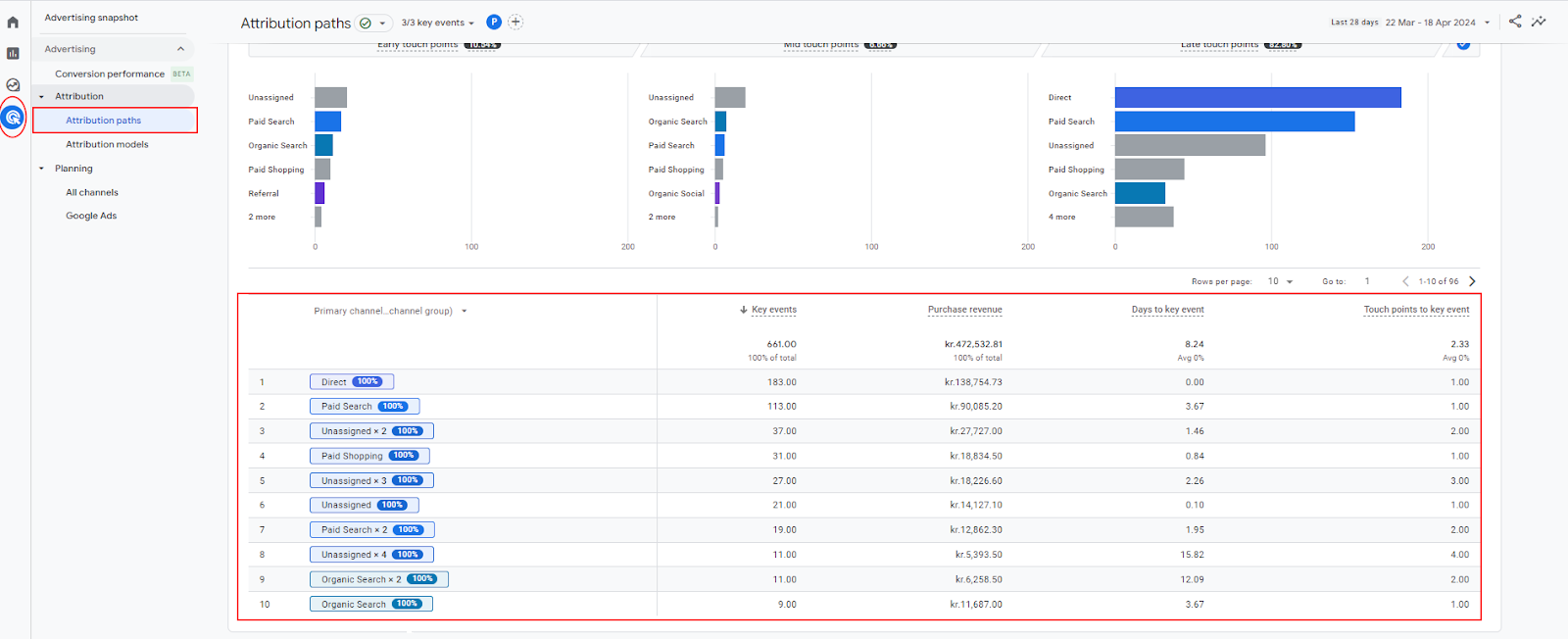Open the Insights sparkline icon
Viewport: 1568px width, 639px height.
pos(1539,22)
